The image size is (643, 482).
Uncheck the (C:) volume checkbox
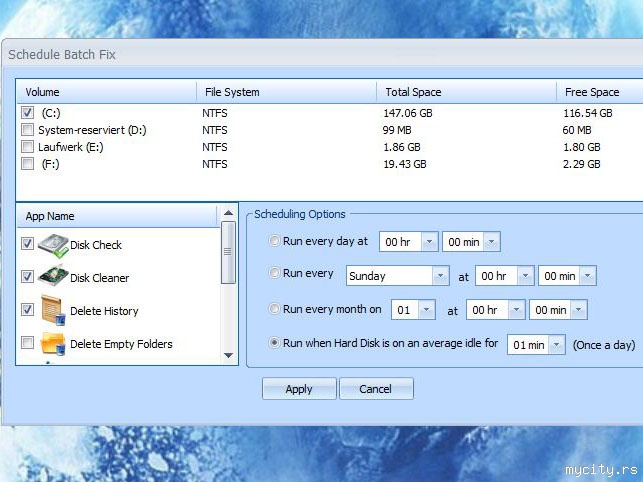pos(27,112)
